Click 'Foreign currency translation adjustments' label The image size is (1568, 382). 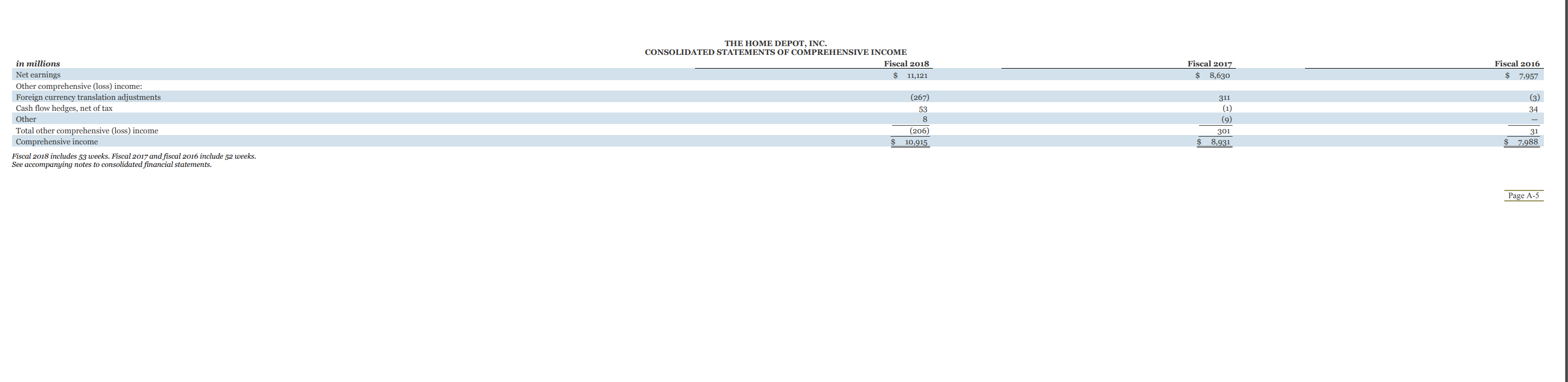tap(88, 97)
